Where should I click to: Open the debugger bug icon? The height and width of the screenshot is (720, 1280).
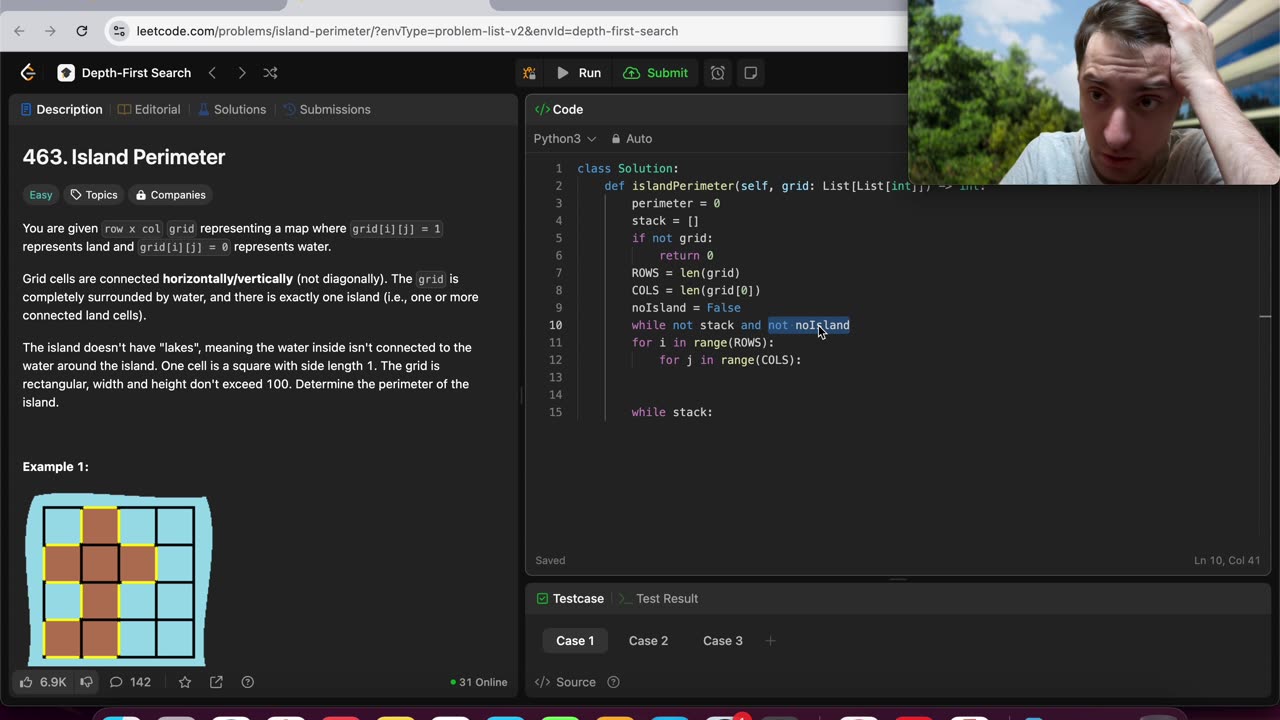point(529,73)
